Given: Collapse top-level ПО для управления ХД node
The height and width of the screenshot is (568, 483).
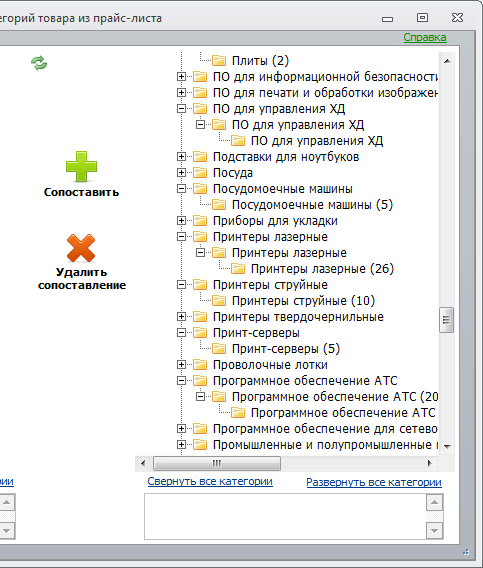Looking at the screenshot, I should [x=181, y=108].
